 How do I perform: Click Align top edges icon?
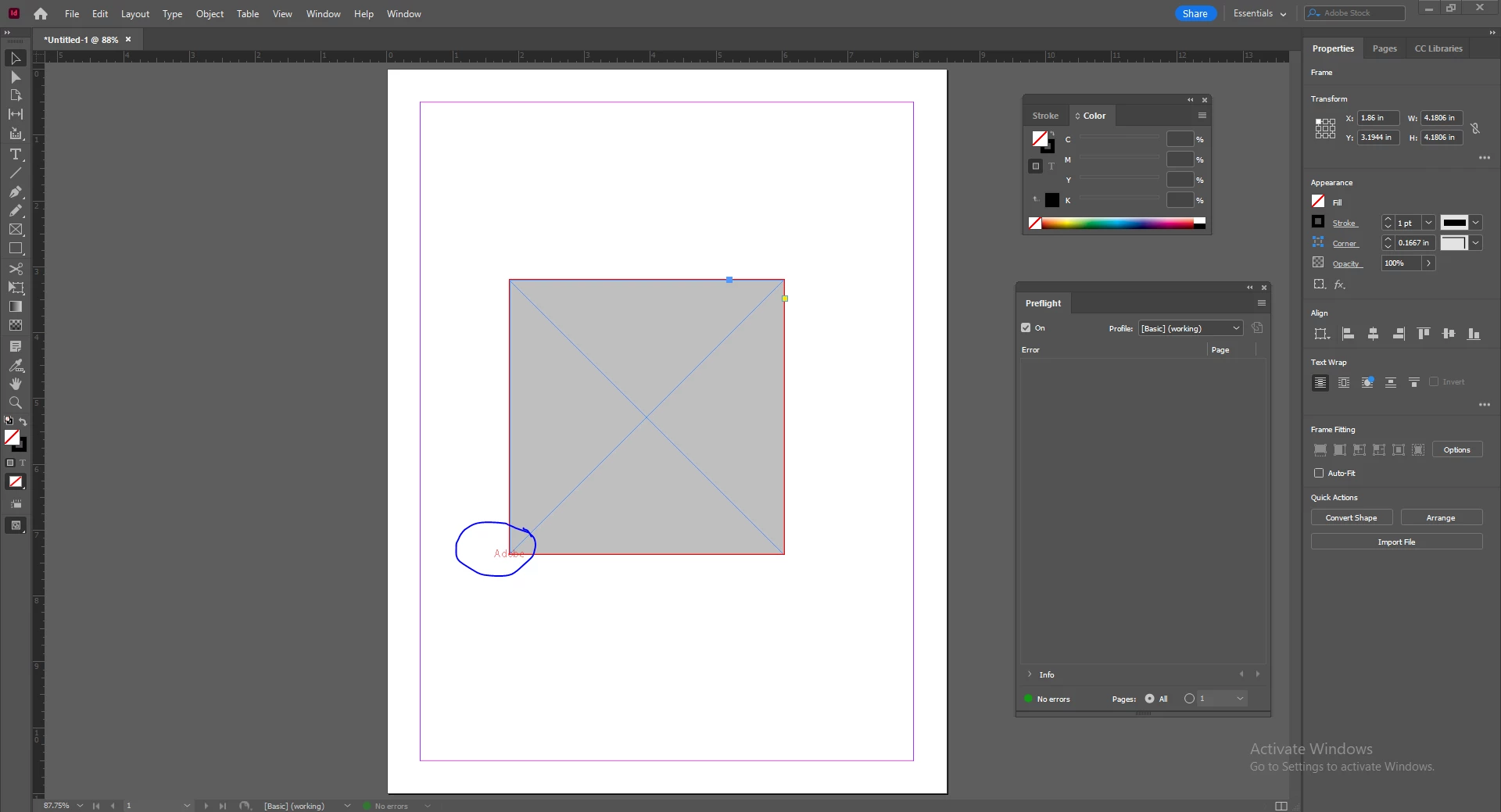(1424, 334)
